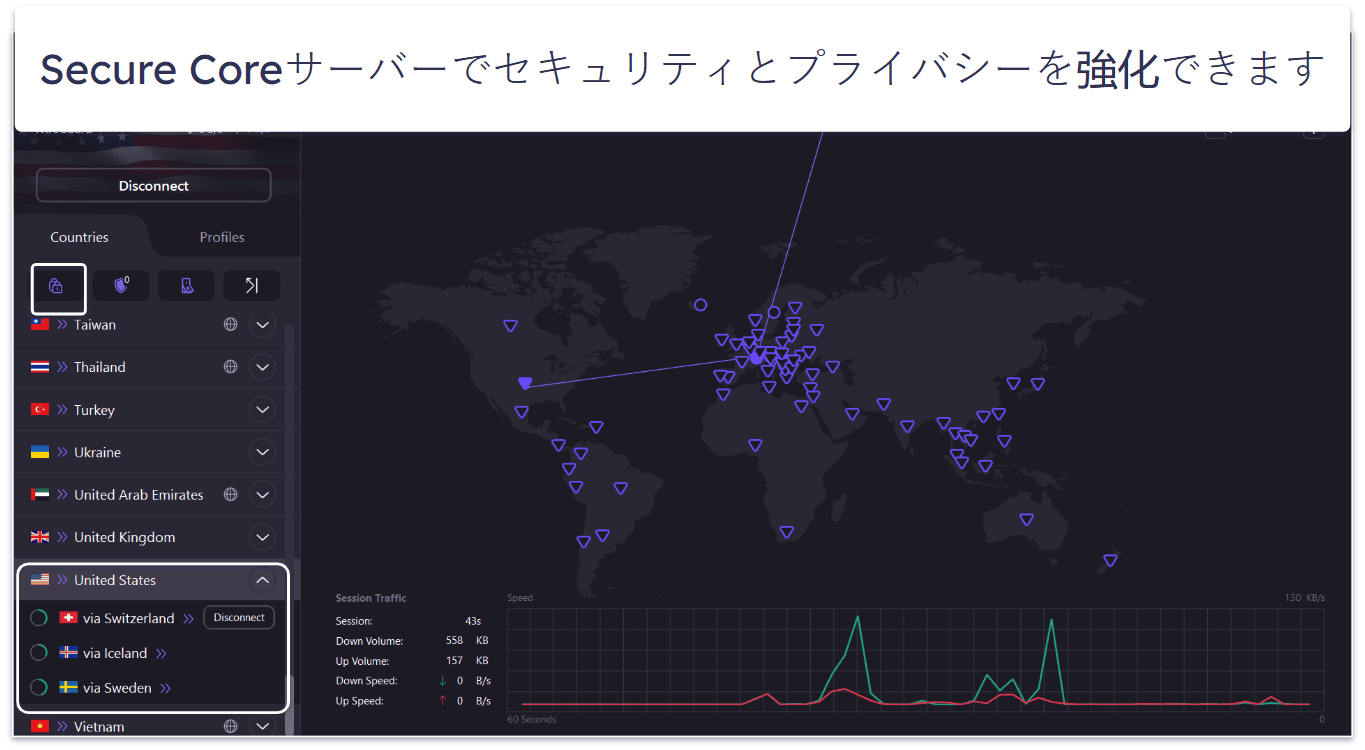Click the main Disconnect button
The image size is (1365, 750).
(x=153, y=186)
